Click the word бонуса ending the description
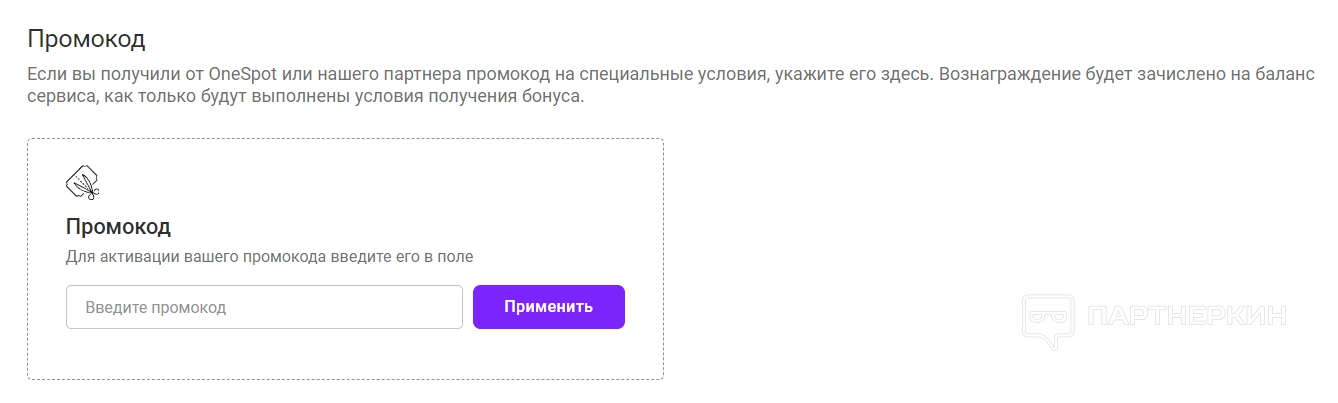Image resolution: width=1338 pixels, height=403 pixels. tap(555, 98)
